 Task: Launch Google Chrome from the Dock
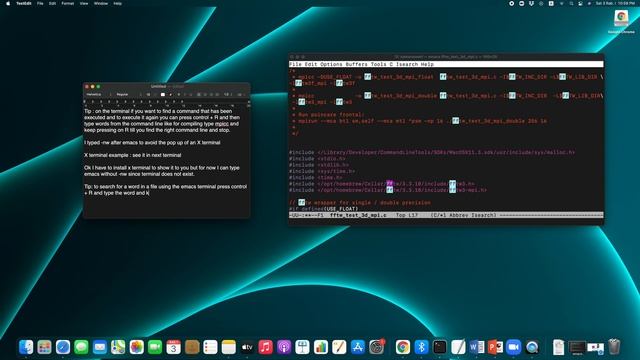click(x=402, y=347)
